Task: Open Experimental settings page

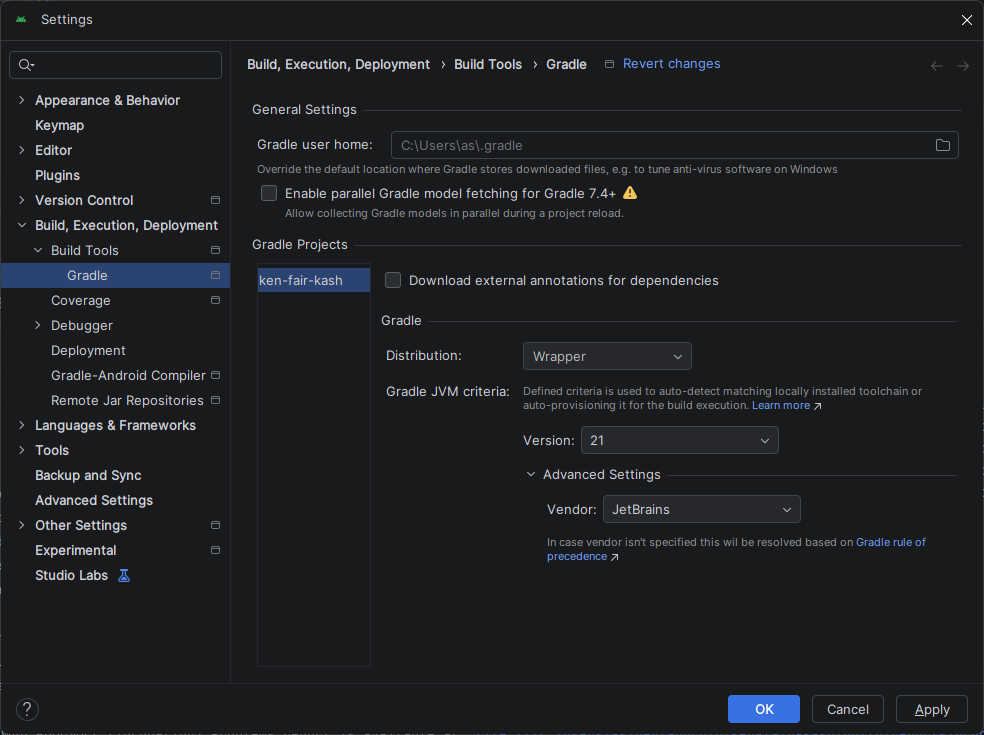Action: (x=75, y=550)
